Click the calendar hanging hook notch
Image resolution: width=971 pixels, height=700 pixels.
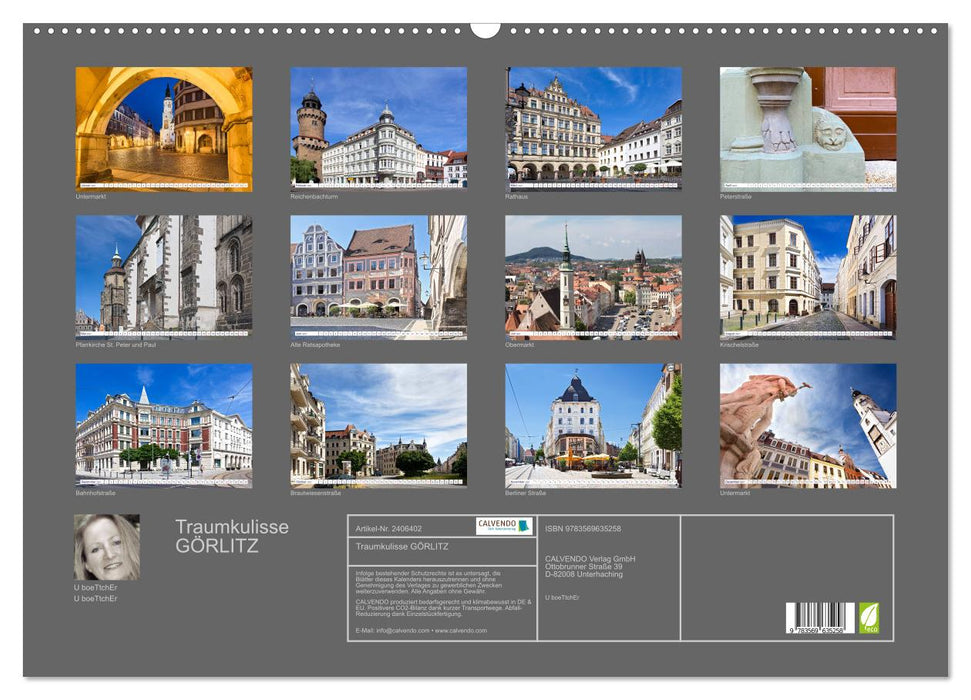485,30
